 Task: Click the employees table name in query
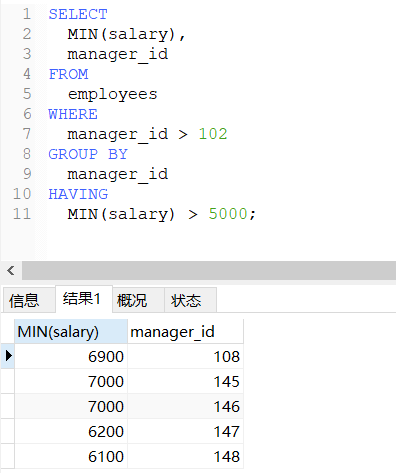click(113, 94)
